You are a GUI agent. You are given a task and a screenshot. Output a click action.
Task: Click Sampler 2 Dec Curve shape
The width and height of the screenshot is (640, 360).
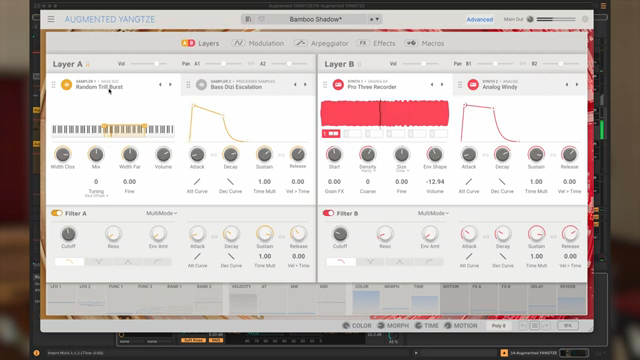click(231, 182)
